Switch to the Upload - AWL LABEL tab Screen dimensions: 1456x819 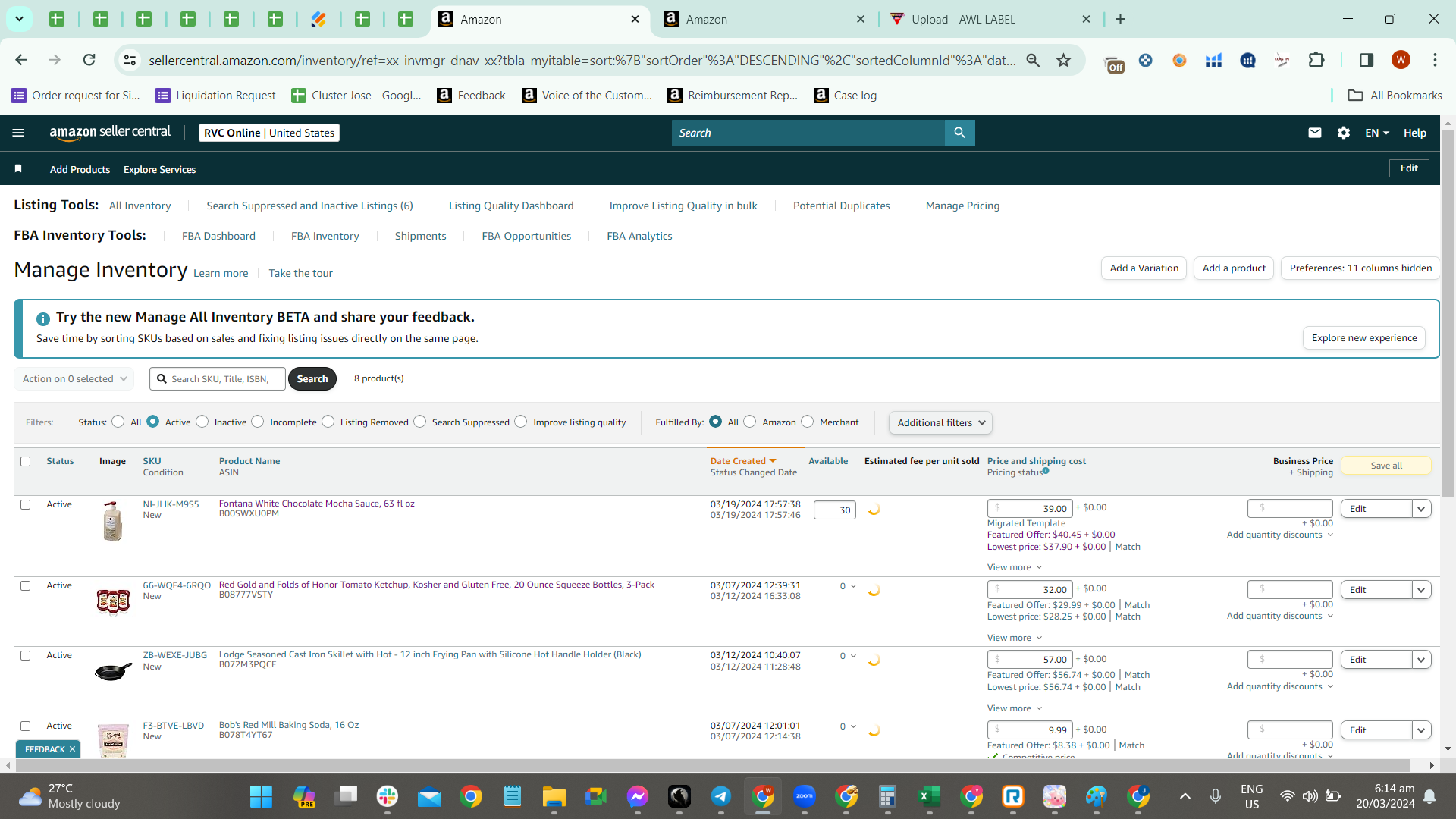(x=990, y=19)
